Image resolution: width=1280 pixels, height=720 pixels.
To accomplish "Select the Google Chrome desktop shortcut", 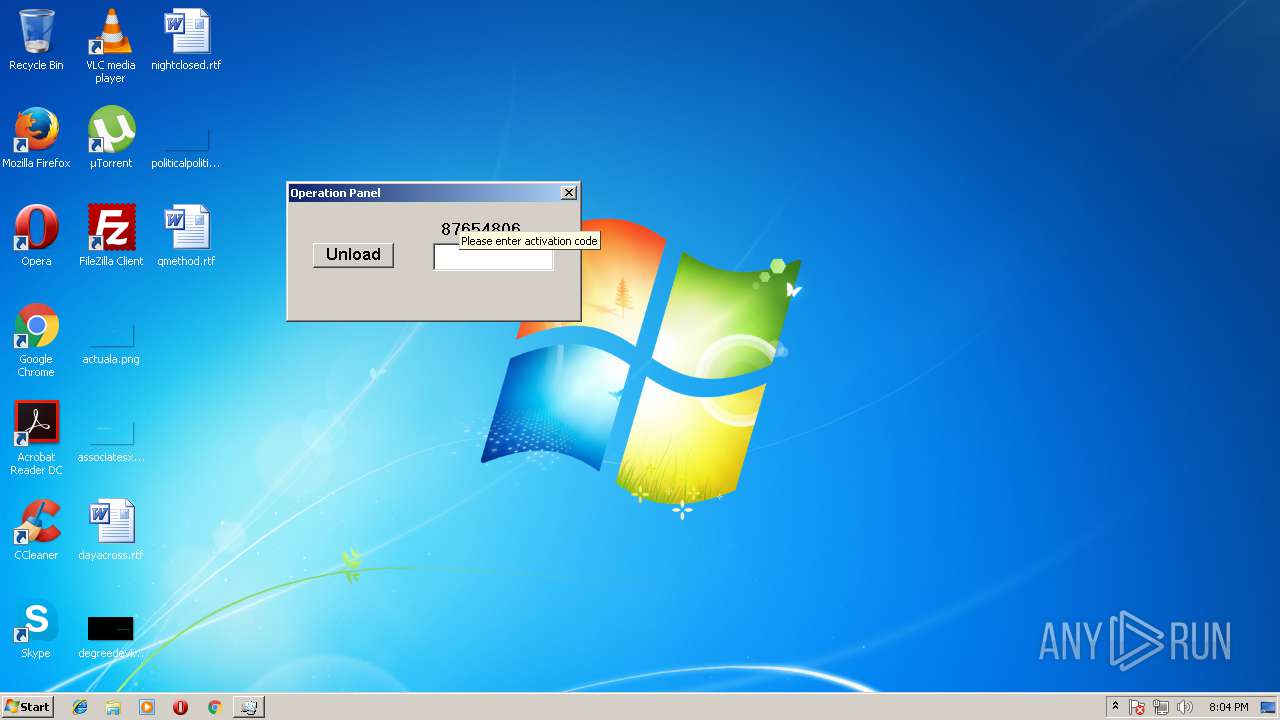I will click(x=36, y=340).
